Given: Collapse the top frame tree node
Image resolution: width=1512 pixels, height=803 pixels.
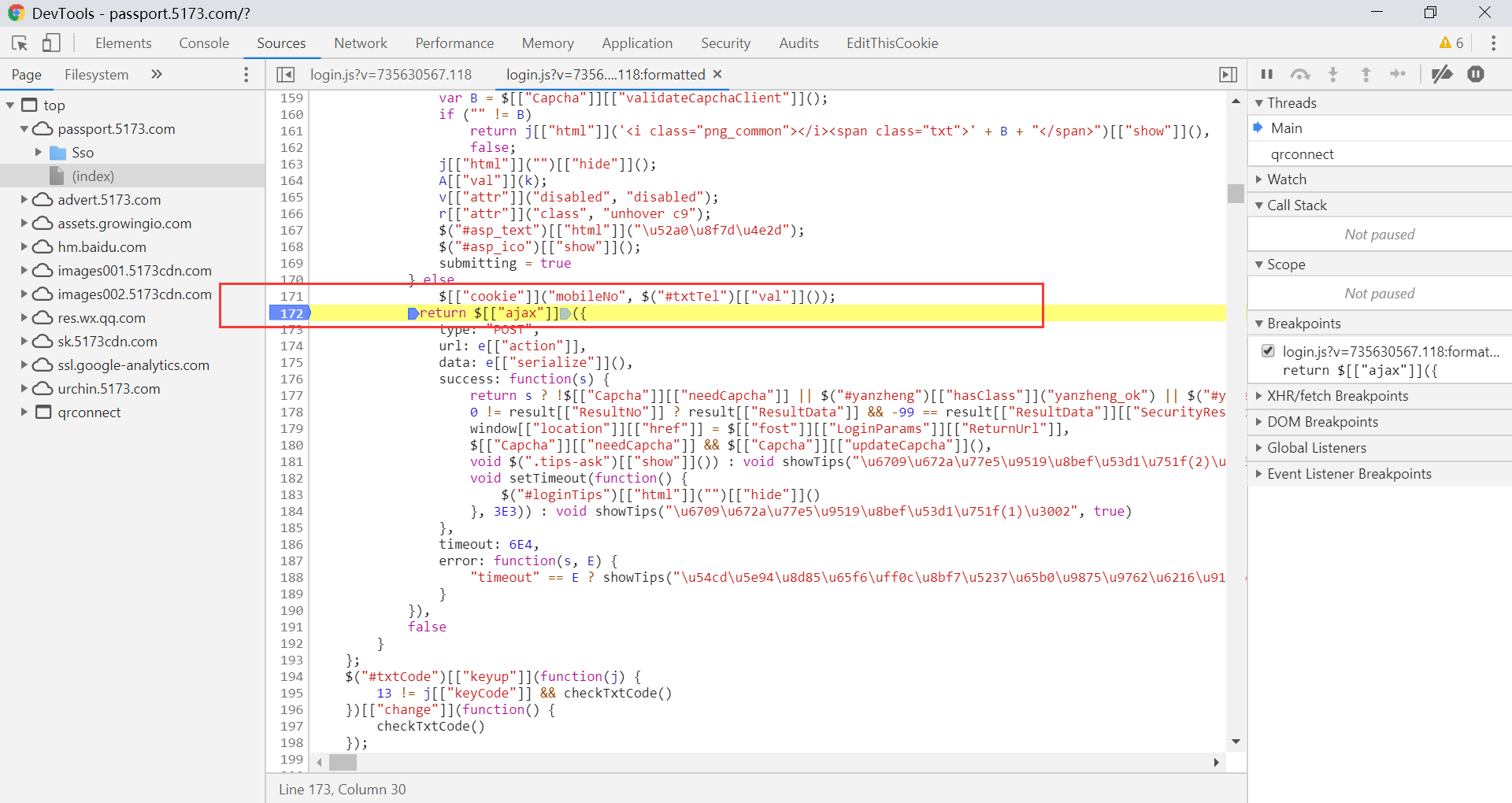Looking at the screenshot, I should (10, 105).
